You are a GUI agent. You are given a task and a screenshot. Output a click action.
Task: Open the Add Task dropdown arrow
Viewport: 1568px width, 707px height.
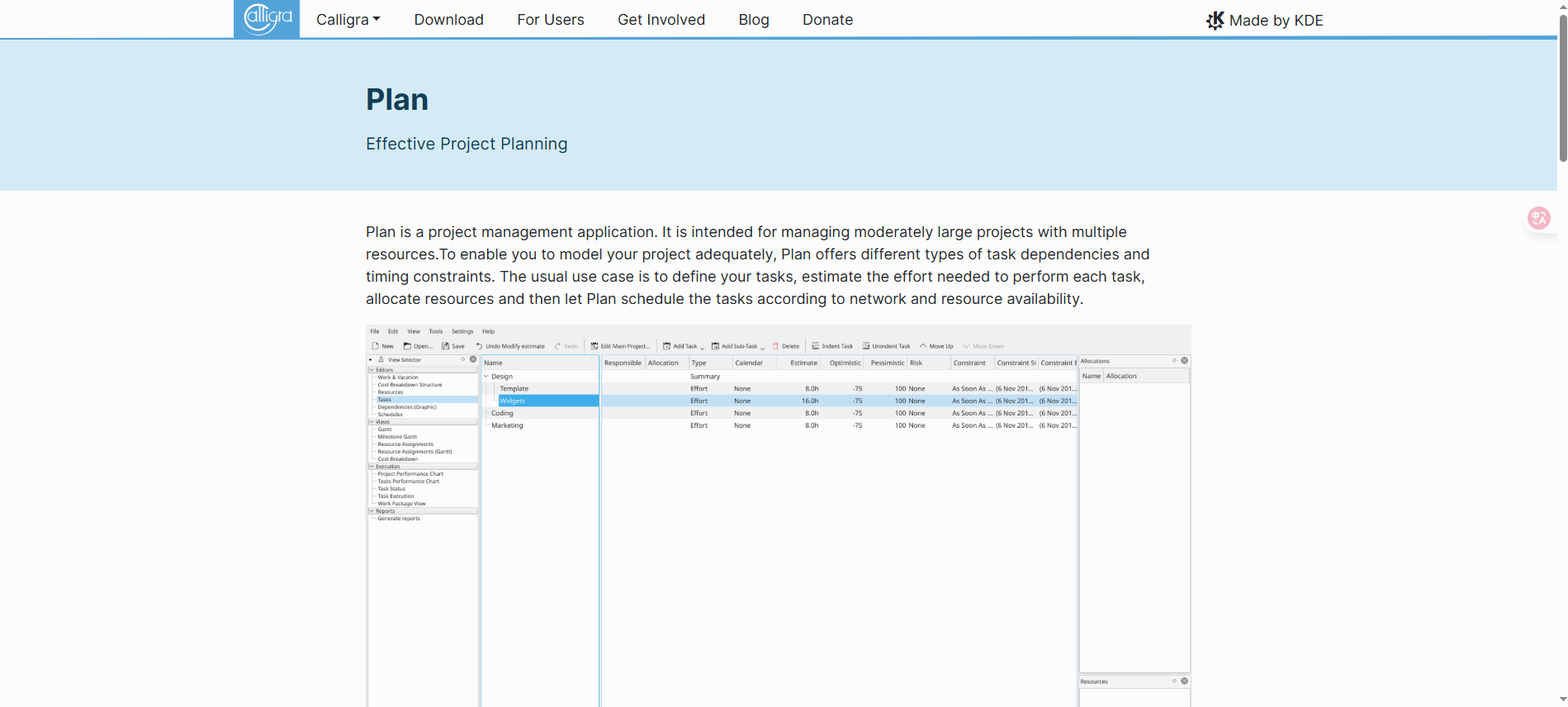(702, 347)
